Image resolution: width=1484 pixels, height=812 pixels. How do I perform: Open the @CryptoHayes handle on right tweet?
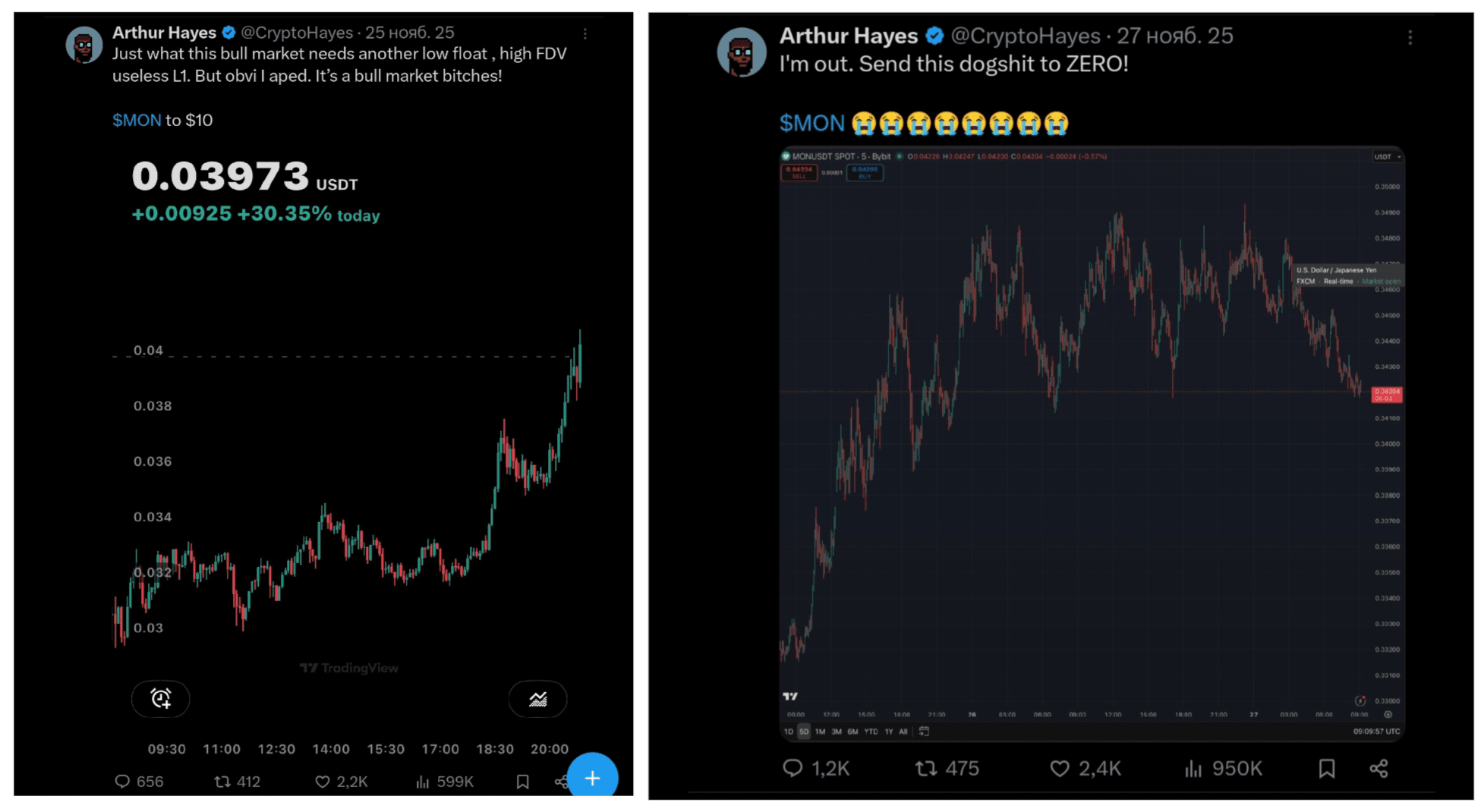tap(1025, 36)
